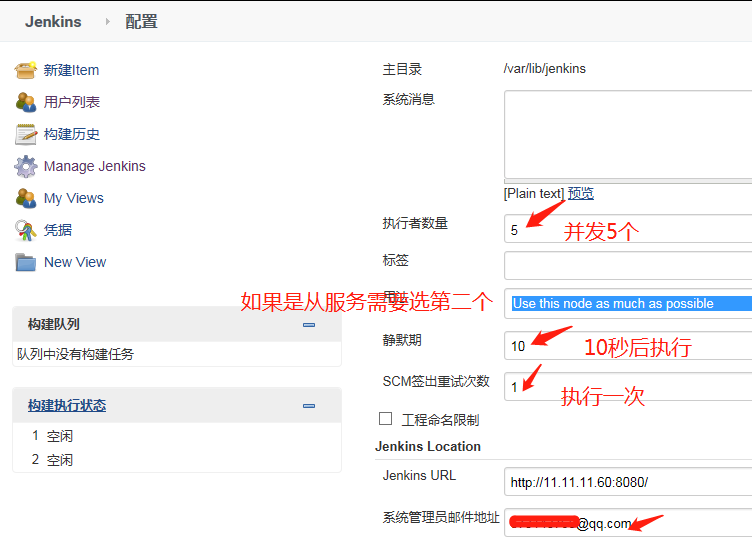Click the 凭据 keys icon
The height and width of the screenshot is (550, 752).
pyautogui.click(x=25, y=230)
